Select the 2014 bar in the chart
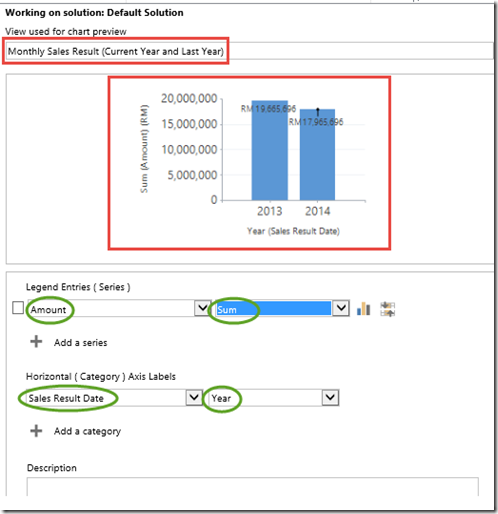Image resolution: width=498 pixels, height=514 pixels. [317, 155]
